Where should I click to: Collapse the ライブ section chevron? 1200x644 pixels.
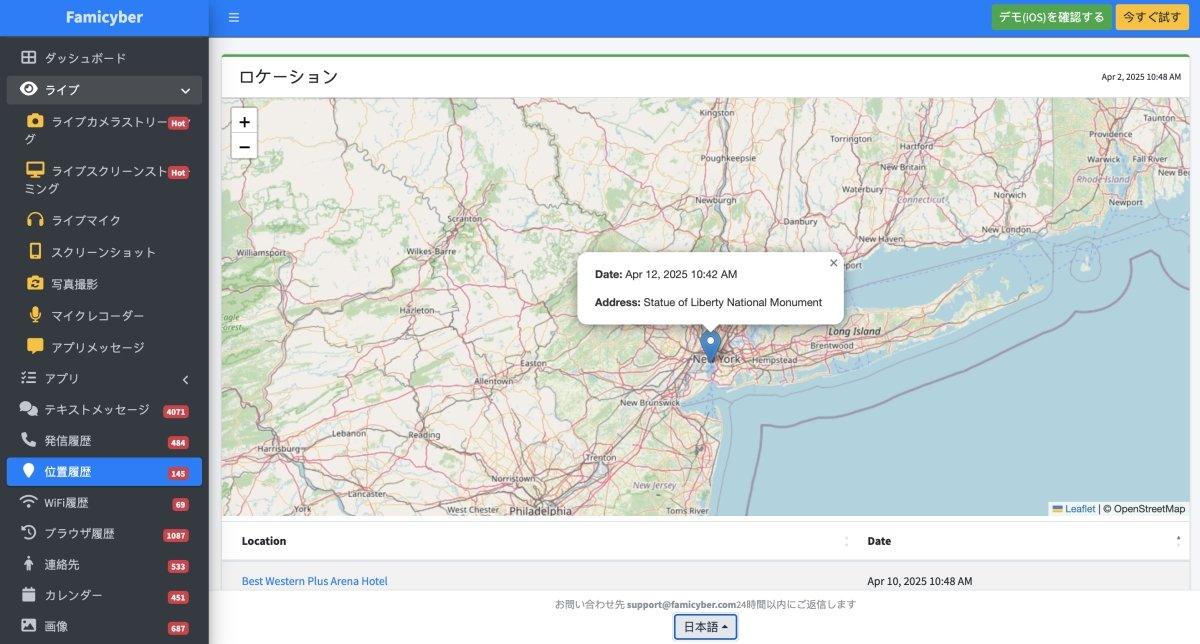tap(185, 90)
